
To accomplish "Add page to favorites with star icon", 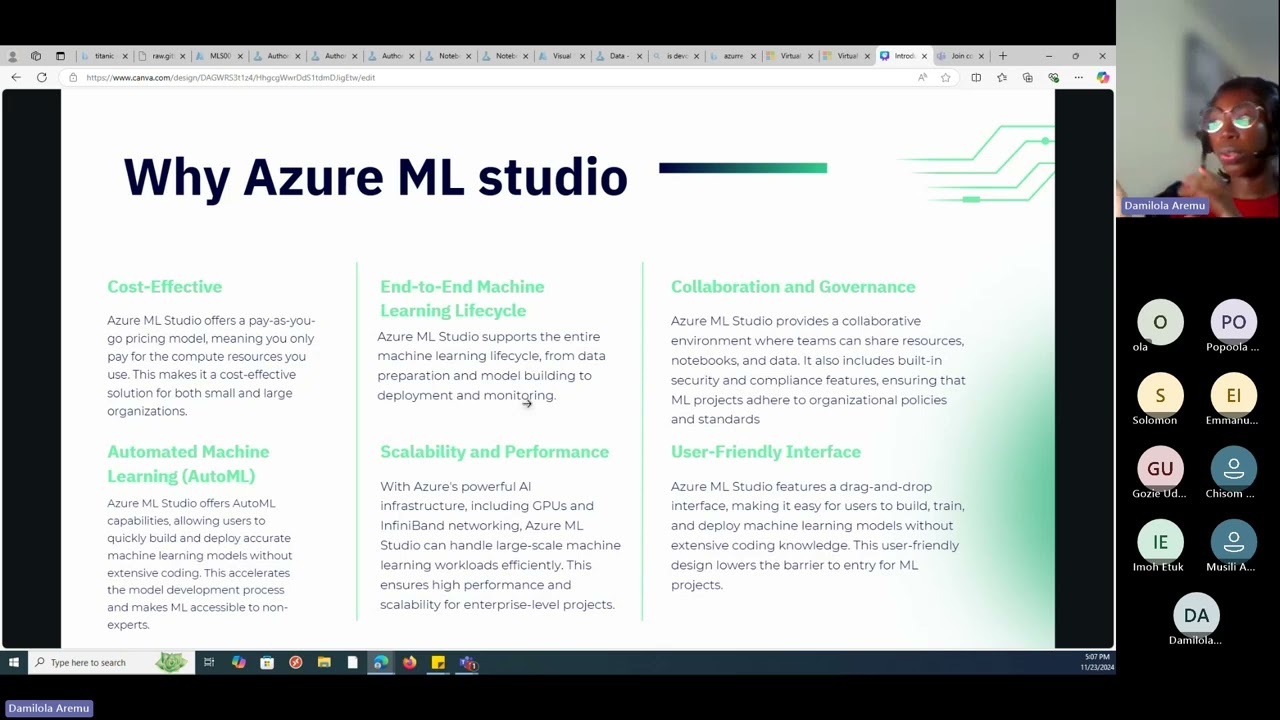I will (x=945, y=77).
